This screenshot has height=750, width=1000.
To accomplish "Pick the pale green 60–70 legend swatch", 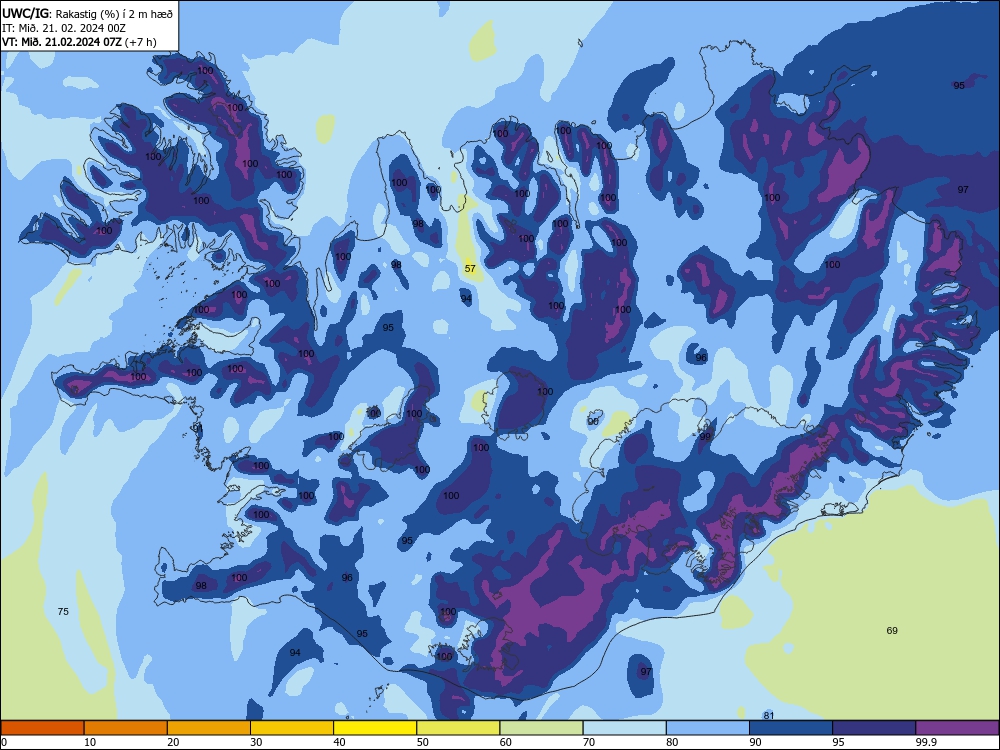I will (541, 728).
